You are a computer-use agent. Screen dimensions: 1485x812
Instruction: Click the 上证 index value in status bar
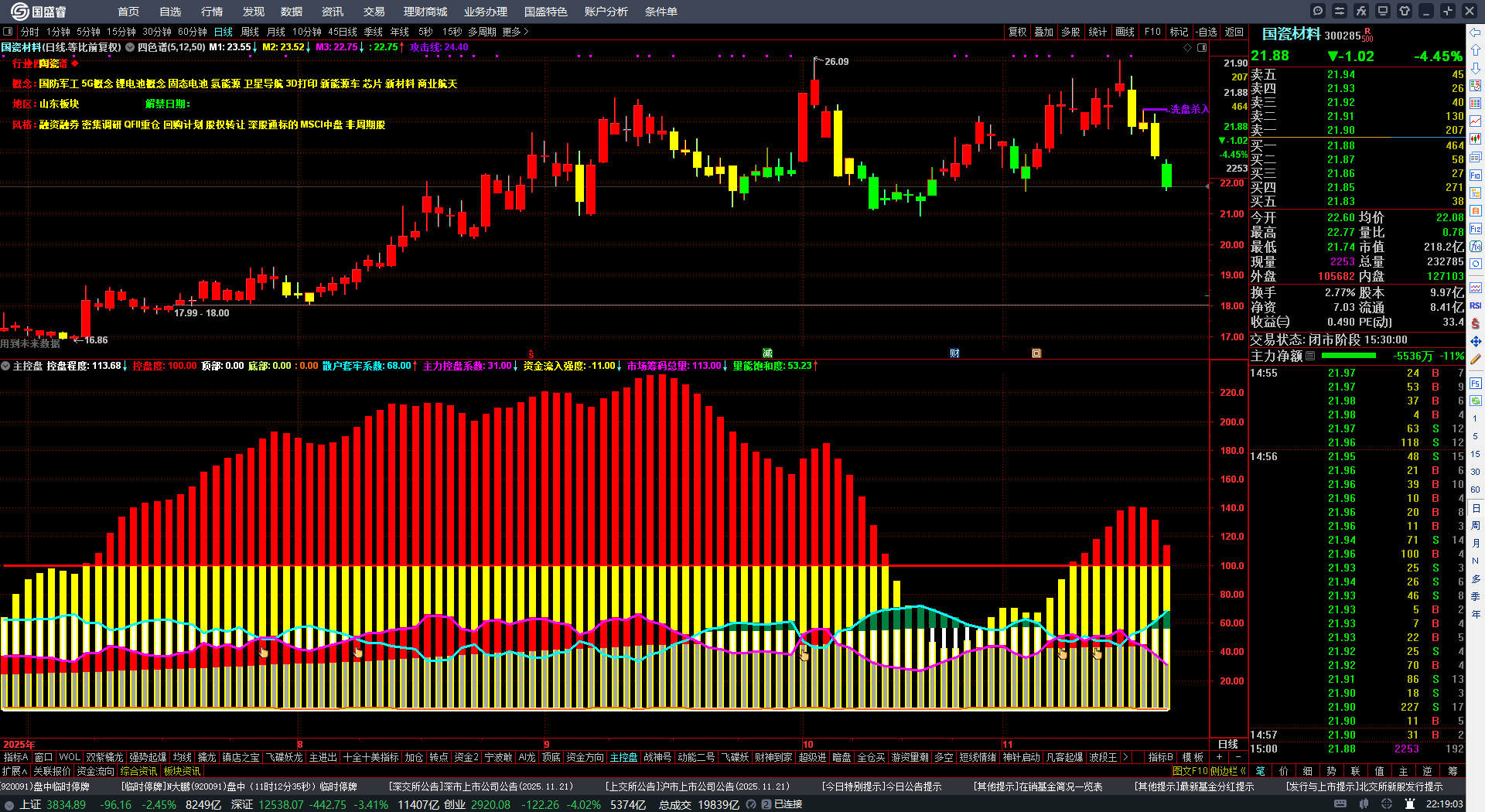[66, 804]
